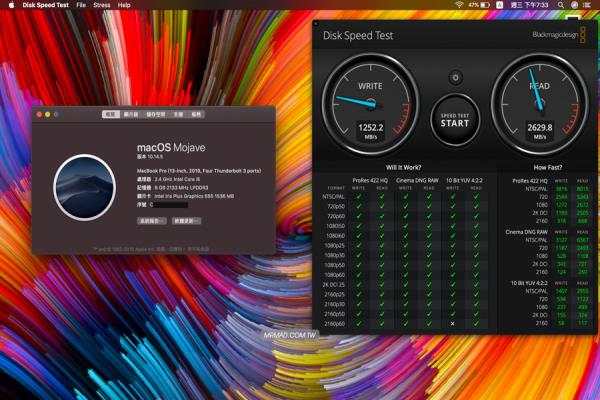Screen dimensions: 600x400
Task: Click the 720p50 row label
Action: coord(336,207)
